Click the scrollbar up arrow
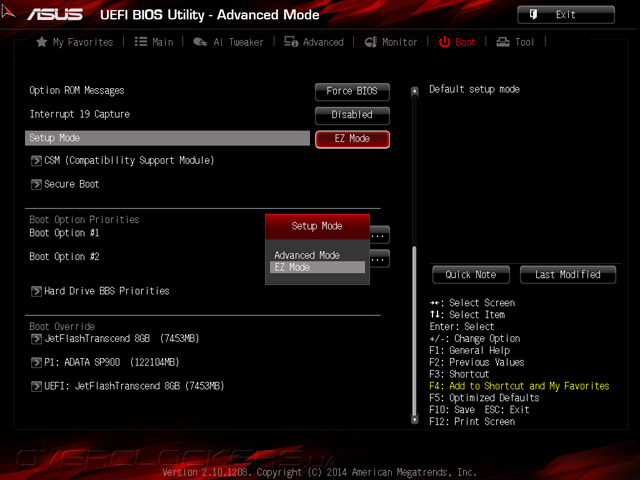Image resolution: width=640 pixels, height=480 pixels. (x=415, y=91)
